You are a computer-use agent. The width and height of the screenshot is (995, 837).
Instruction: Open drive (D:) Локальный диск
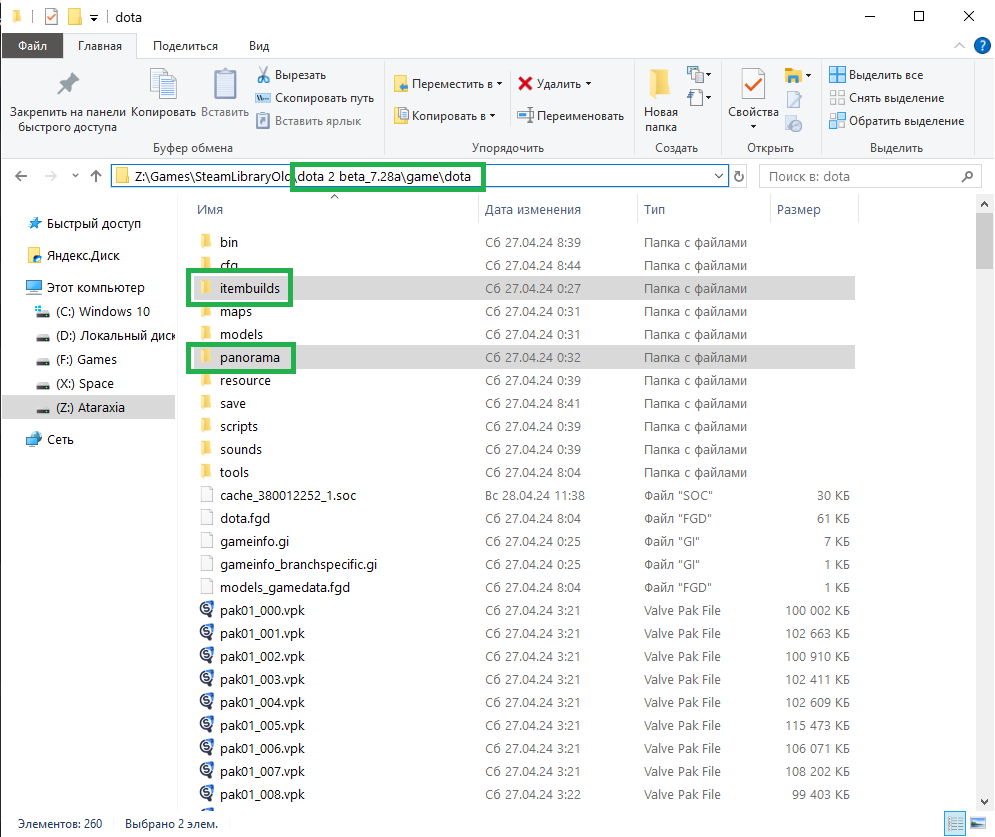[x=105, y=336]
